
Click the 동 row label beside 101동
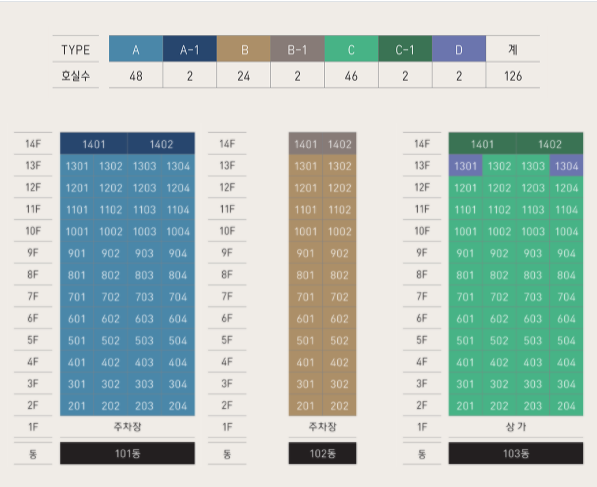[x=33, y=454]
